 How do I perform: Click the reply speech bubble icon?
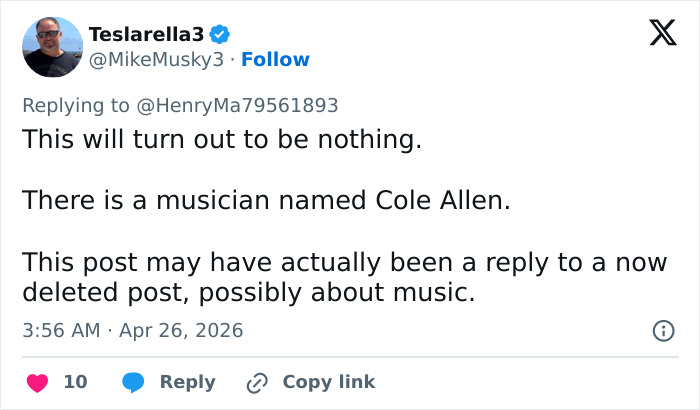pos(132,382)
